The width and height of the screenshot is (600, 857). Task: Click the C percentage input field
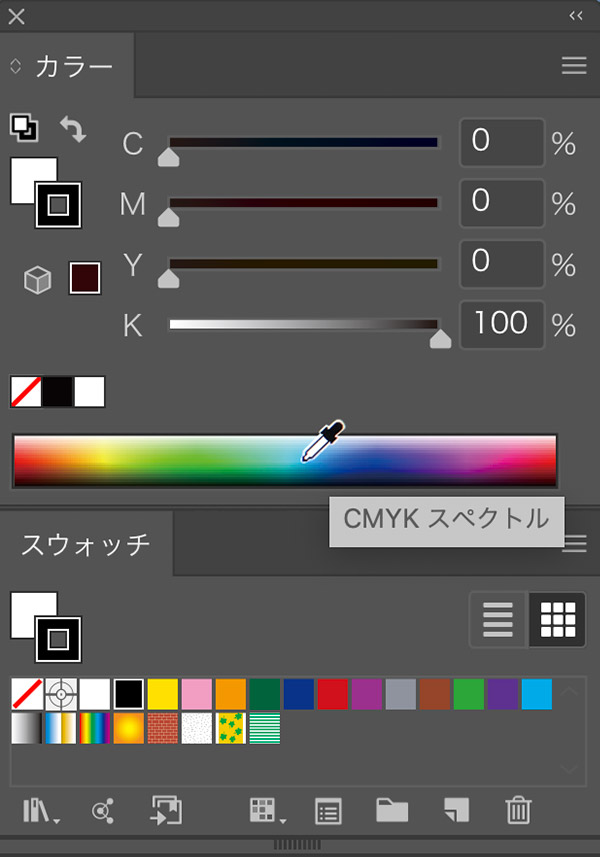point(502,143)
